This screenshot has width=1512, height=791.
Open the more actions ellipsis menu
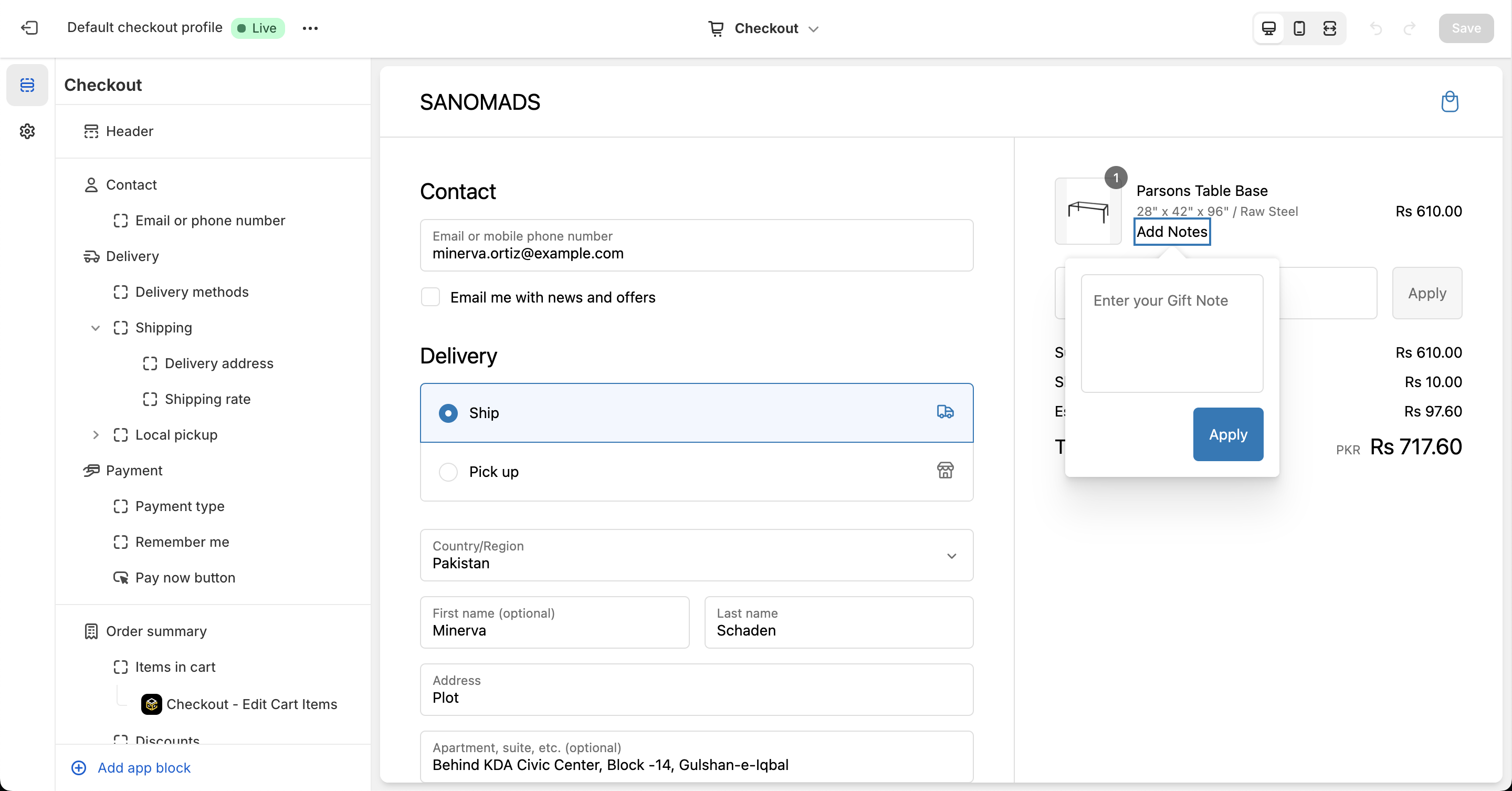310,28
